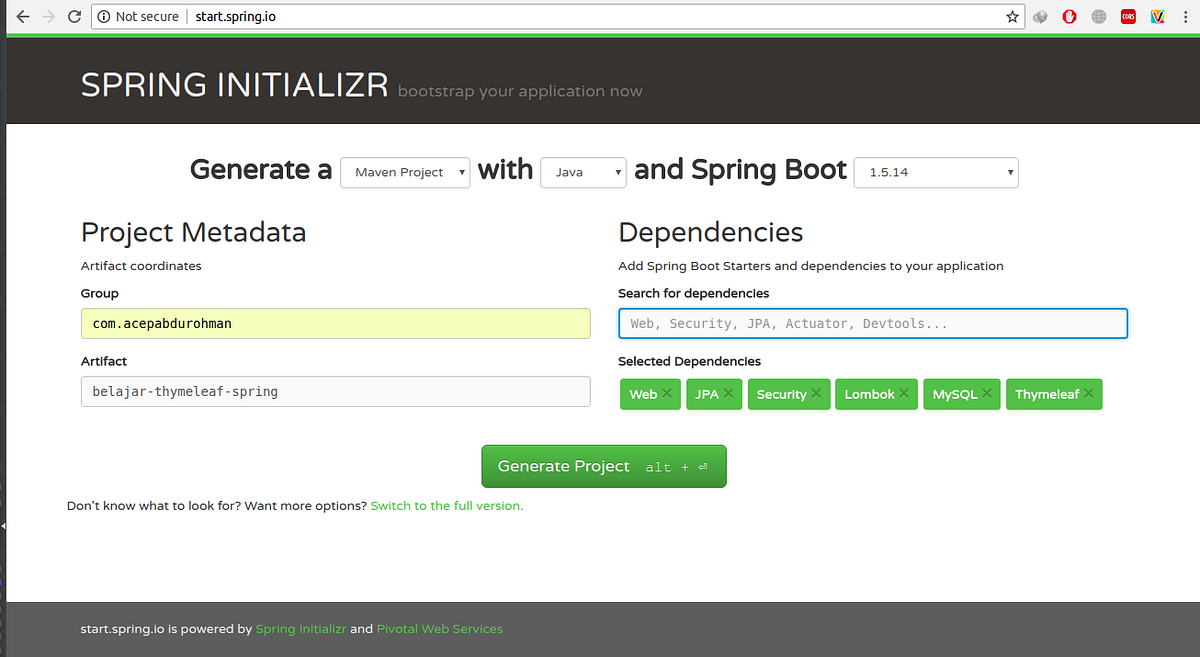Remove the Web dependency chip

[668, 394]
